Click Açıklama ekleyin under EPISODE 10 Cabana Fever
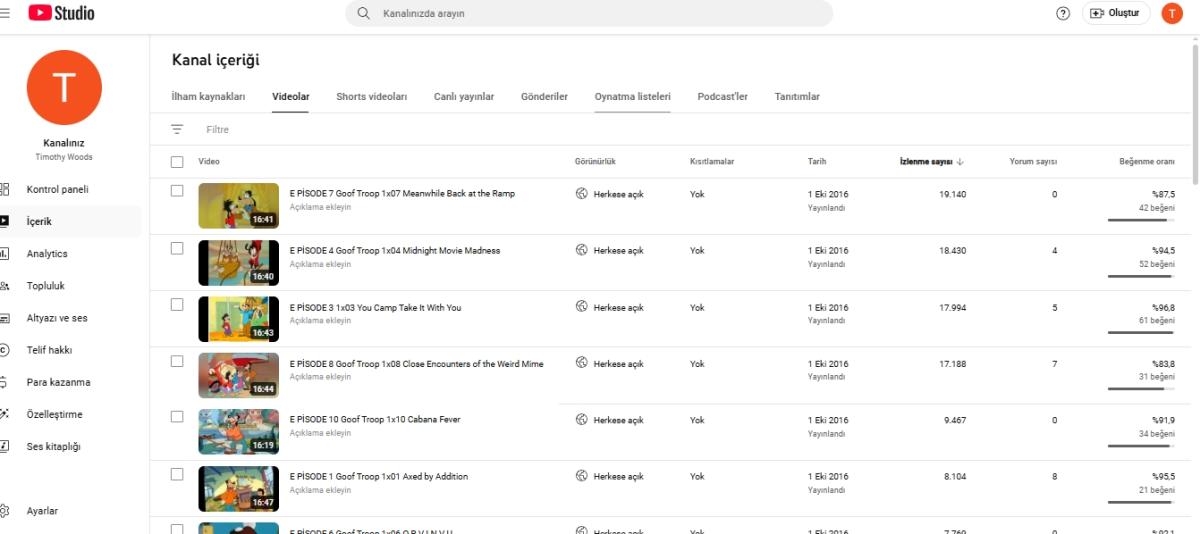Screen dimensions: 1200x534 click(320, 433)
